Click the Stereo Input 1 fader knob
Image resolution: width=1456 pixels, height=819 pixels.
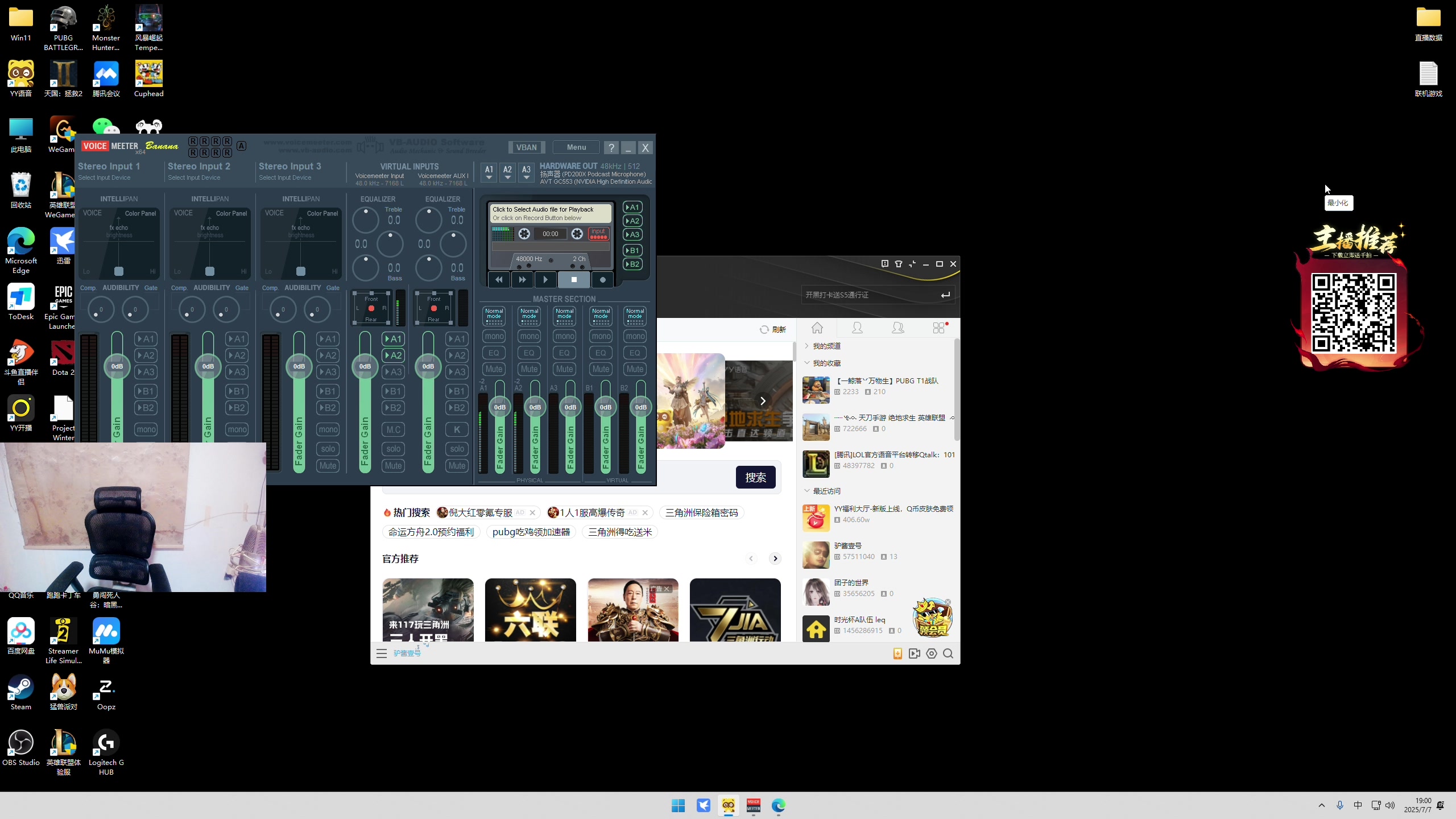(117, 366)
